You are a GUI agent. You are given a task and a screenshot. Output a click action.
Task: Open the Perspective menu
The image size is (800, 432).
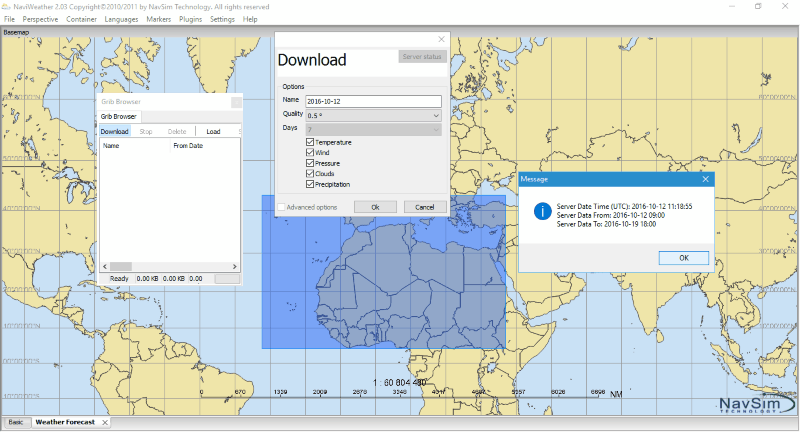pyautogui.click(x=40, y=19)
